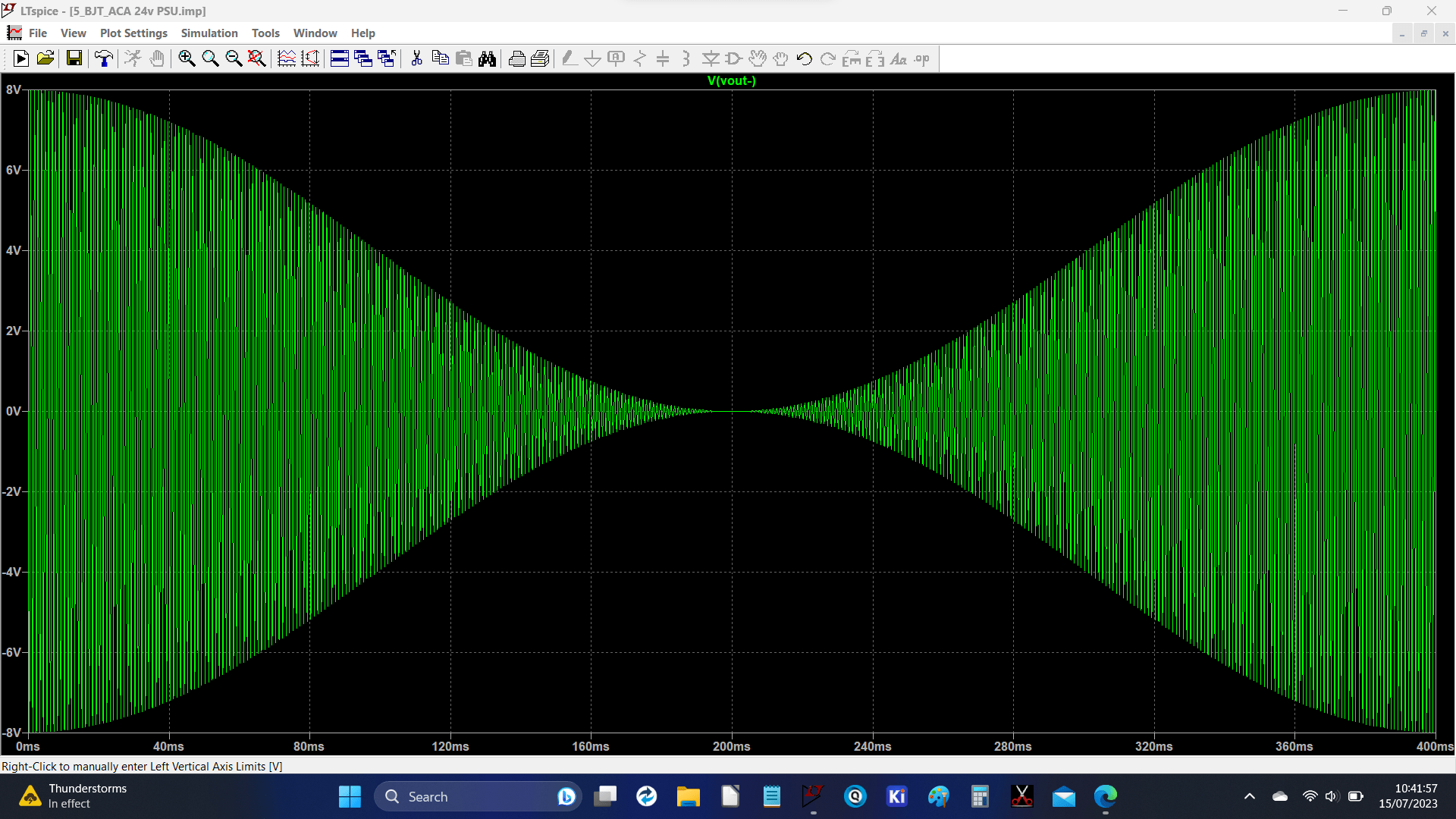Click the text Aa icon
The image size is (1456, 819).
[899, 58]
